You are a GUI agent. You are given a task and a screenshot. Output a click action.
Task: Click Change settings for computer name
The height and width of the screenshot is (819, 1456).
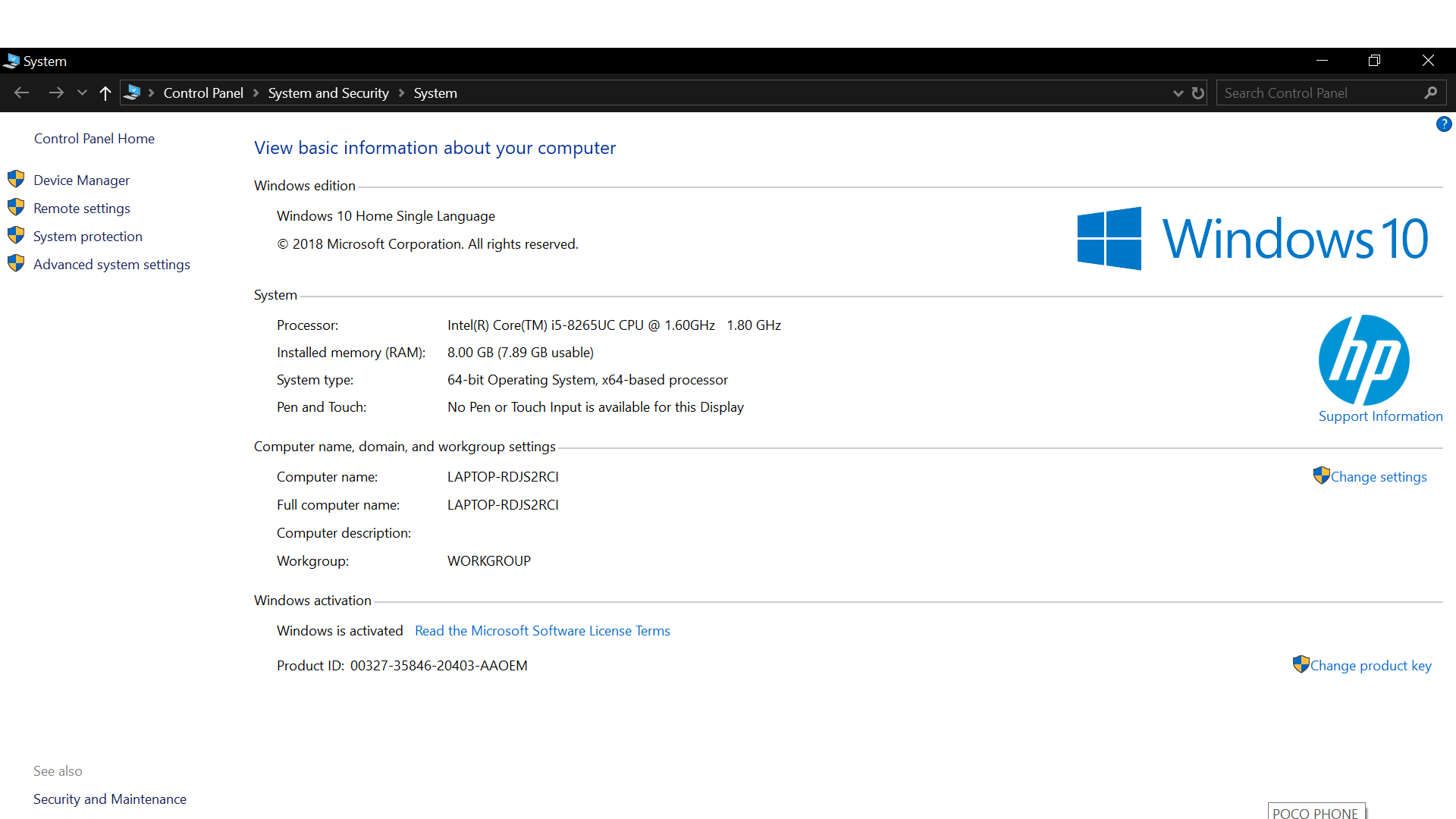[x=1378, y=476]
